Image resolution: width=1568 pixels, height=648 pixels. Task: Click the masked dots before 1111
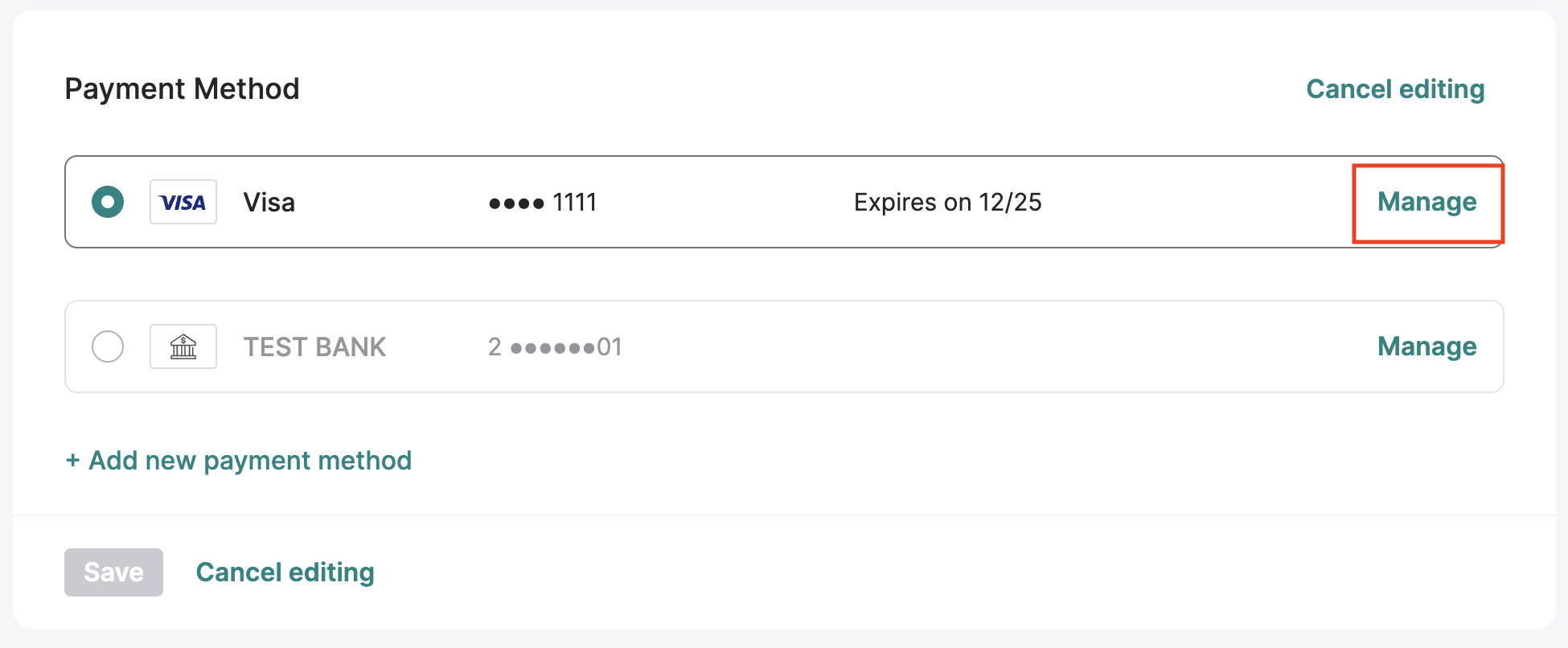516,203
